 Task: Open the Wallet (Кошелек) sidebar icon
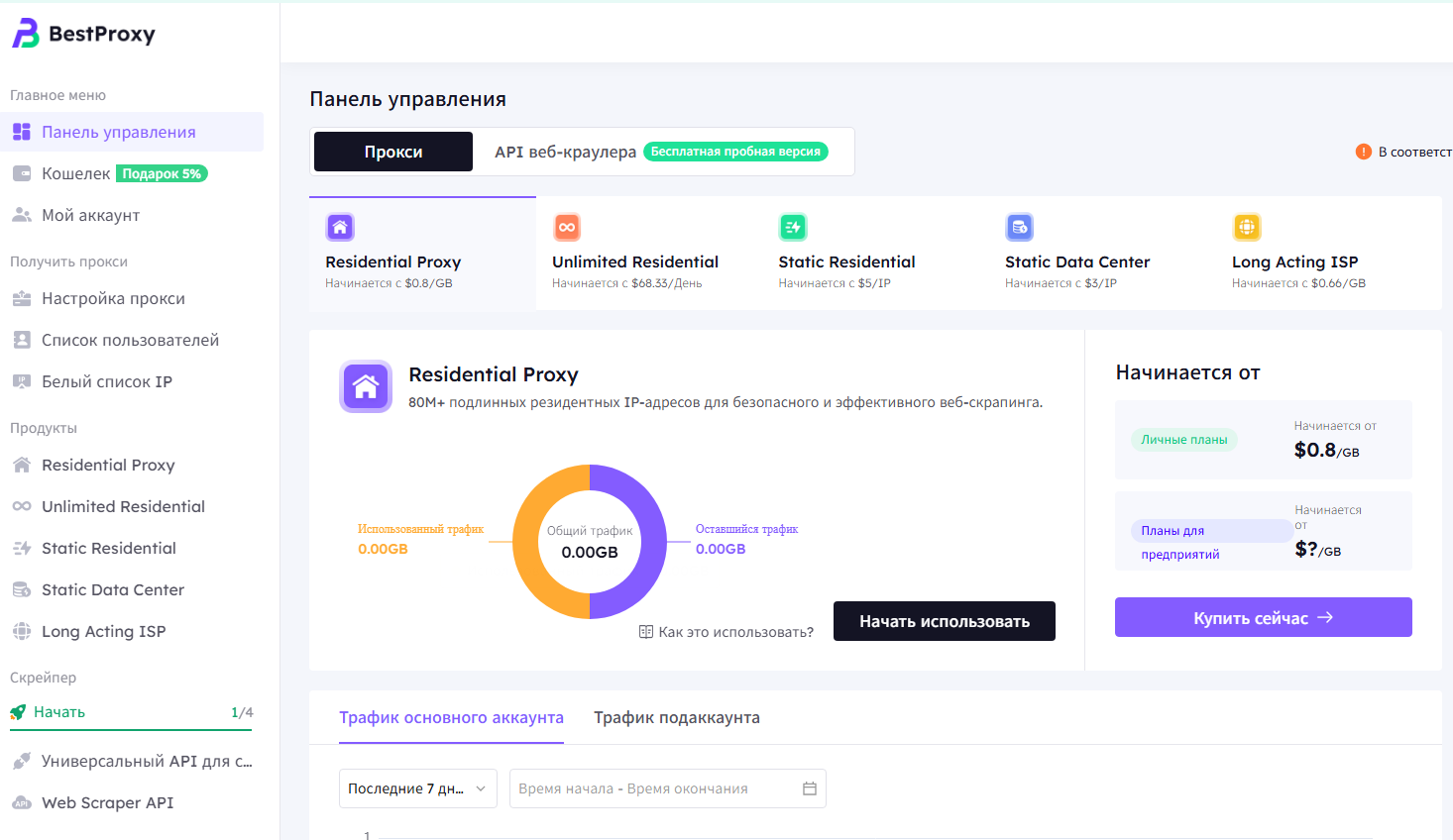[22, 173]
